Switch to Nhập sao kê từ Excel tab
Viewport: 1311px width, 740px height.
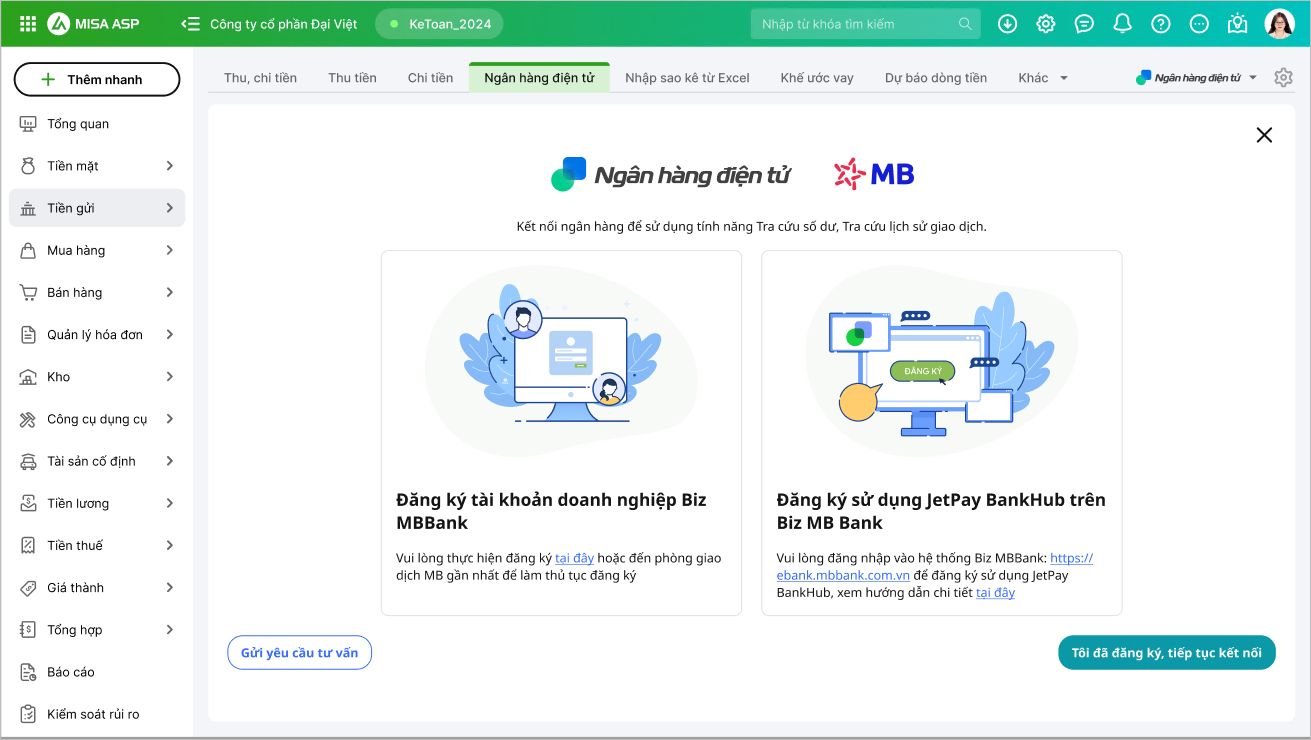coord(687,78)
